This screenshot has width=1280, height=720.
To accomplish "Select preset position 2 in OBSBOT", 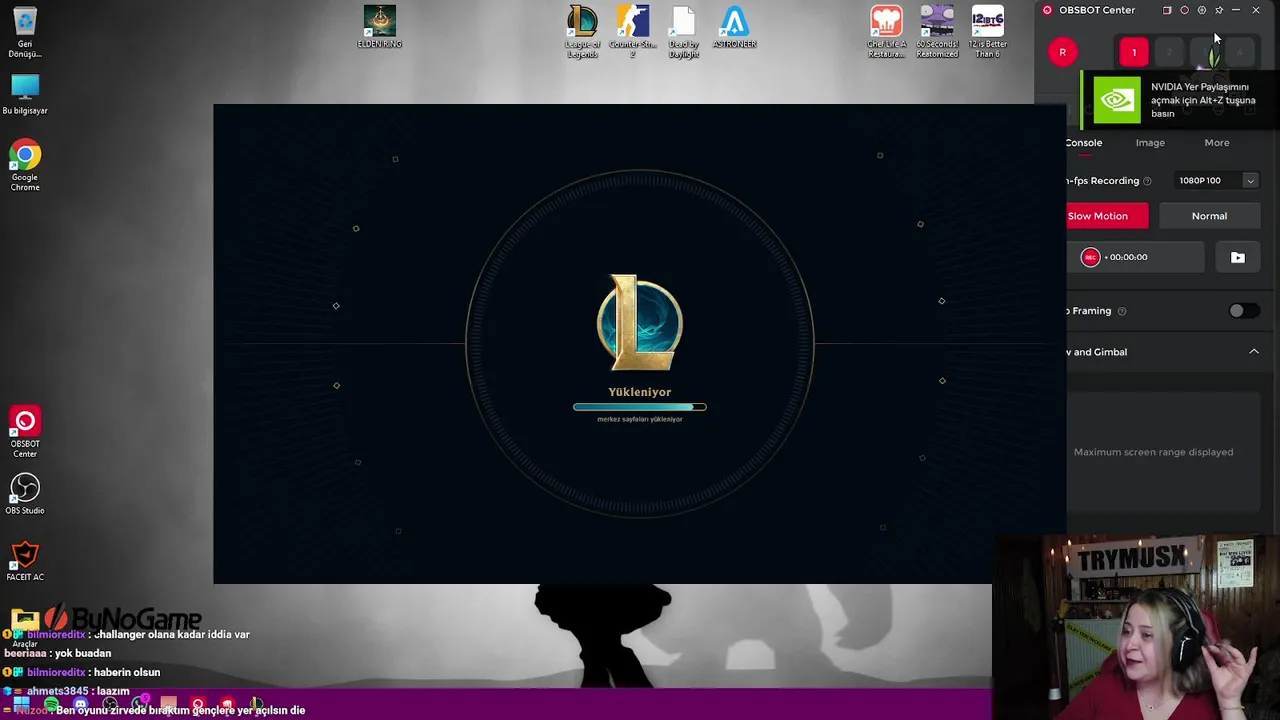I will pyautogui.click(x=1169, y=52).
